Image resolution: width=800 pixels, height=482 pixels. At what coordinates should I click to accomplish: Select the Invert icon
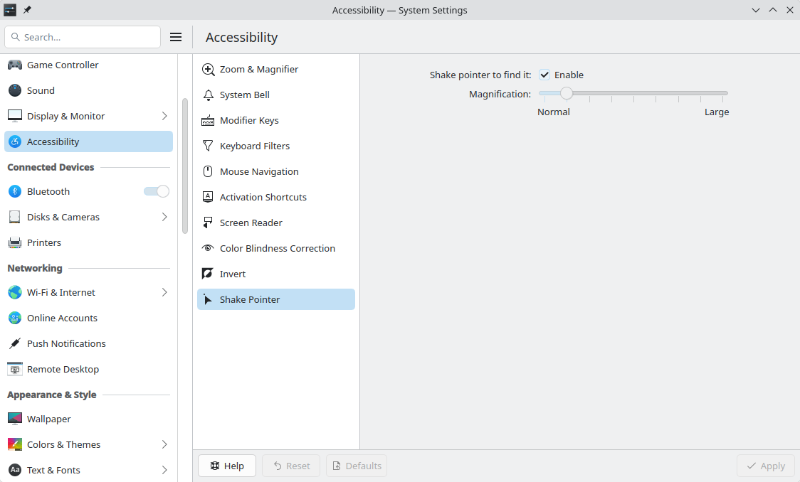click(x=208, y=274)
